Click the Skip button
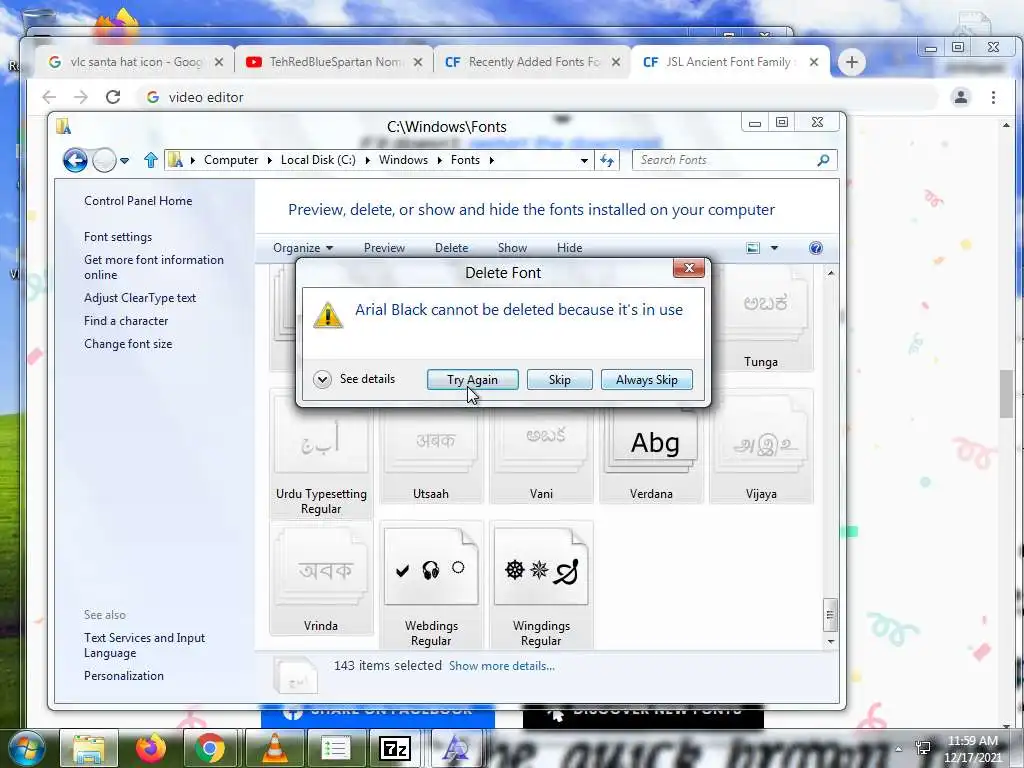The height and width of the screenshot is (768, 1024). pos(560,379)
